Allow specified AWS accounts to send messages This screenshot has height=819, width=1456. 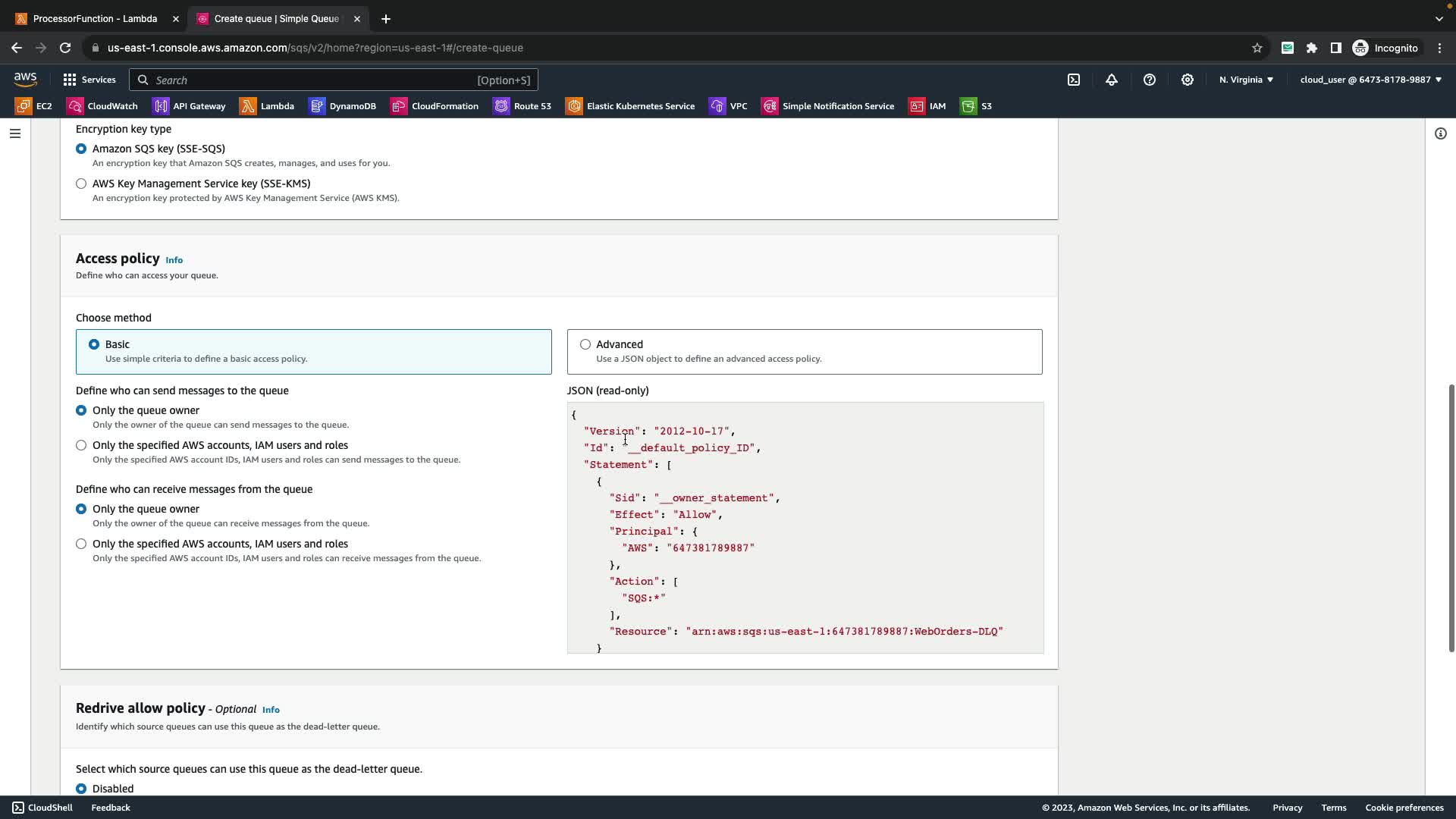[81, 445]
